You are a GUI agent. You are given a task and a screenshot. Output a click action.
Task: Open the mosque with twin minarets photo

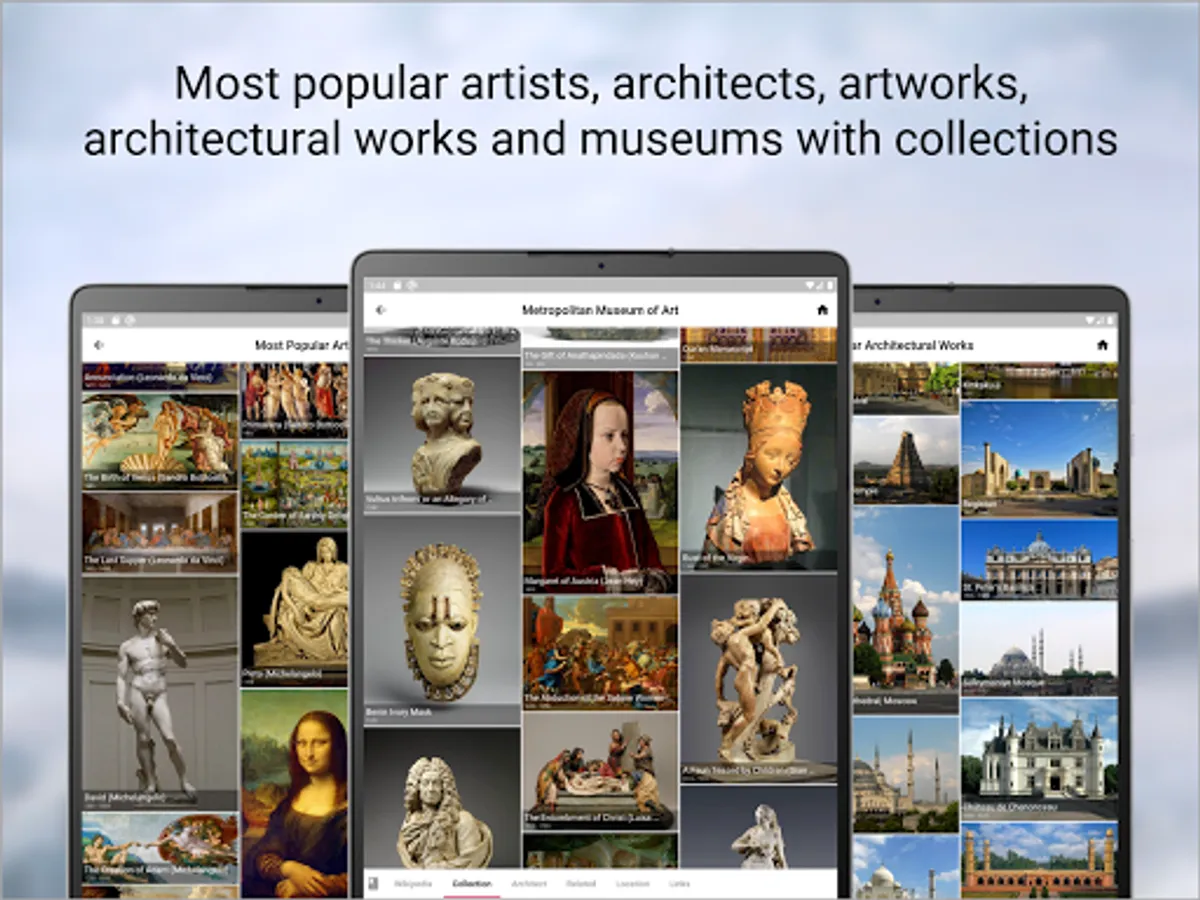pyautogui.click(x=905, y=774)
